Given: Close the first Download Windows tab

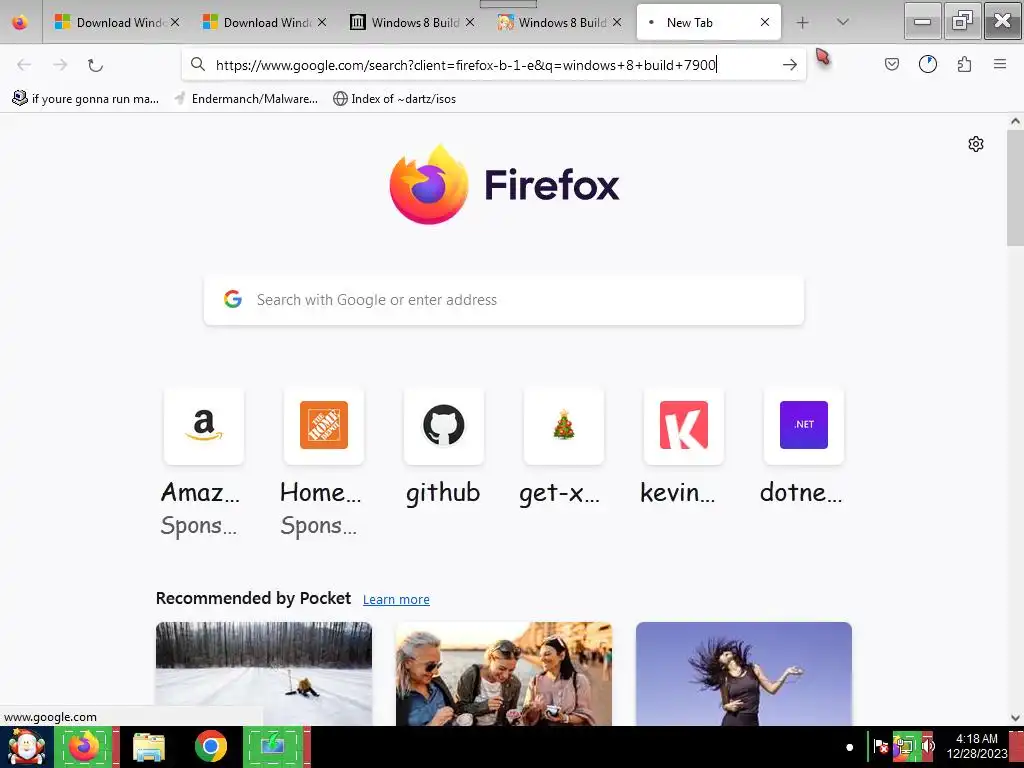Looking at the screenshot, I should (175, 22).
